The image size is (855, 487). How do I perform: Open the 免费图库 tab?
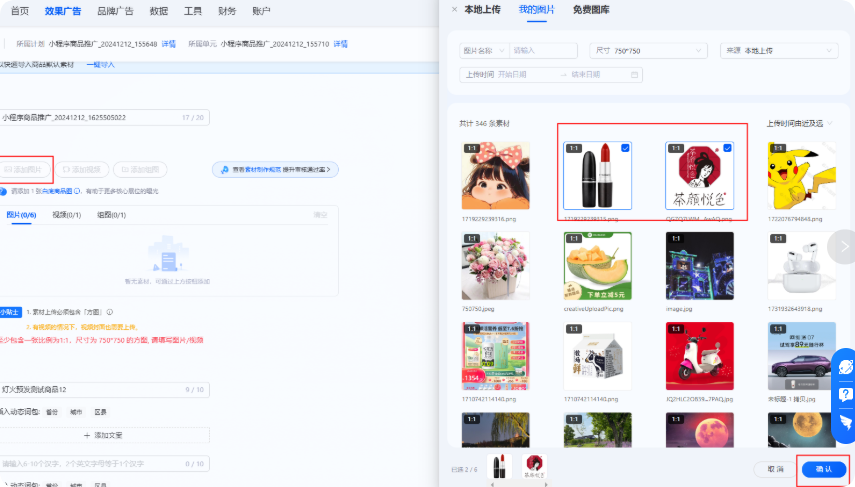(591, 9)
